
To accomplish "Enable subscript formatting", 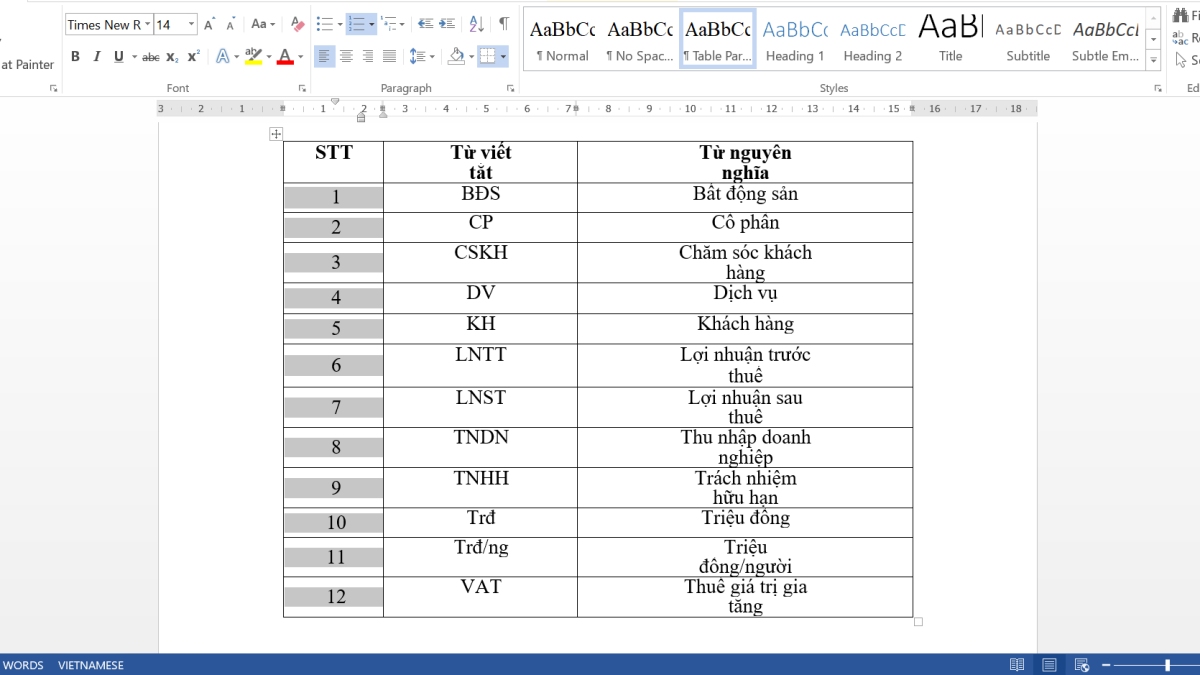I will (172, 59).
